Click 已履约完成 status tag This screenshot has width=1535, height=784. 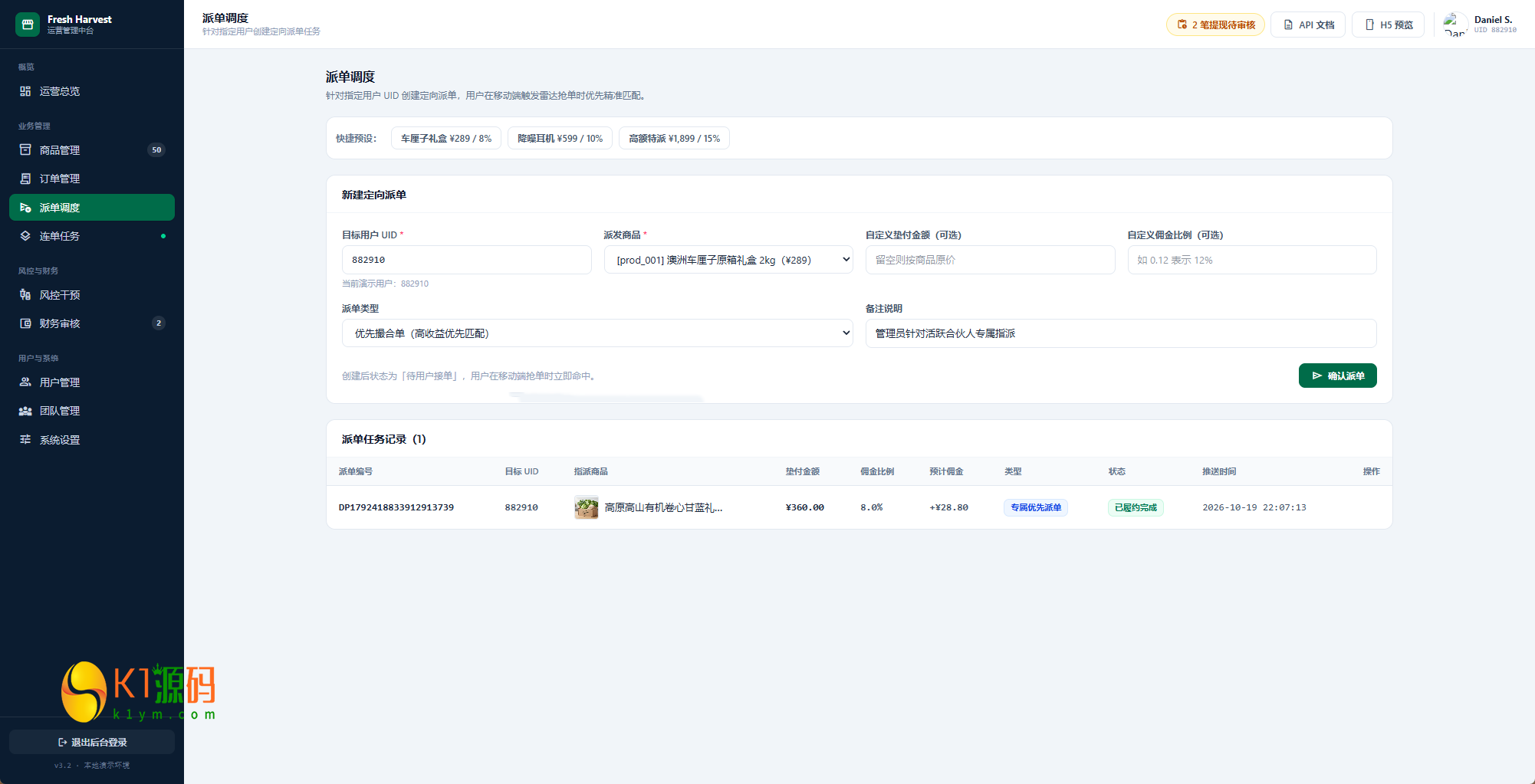click(1136, 507)
